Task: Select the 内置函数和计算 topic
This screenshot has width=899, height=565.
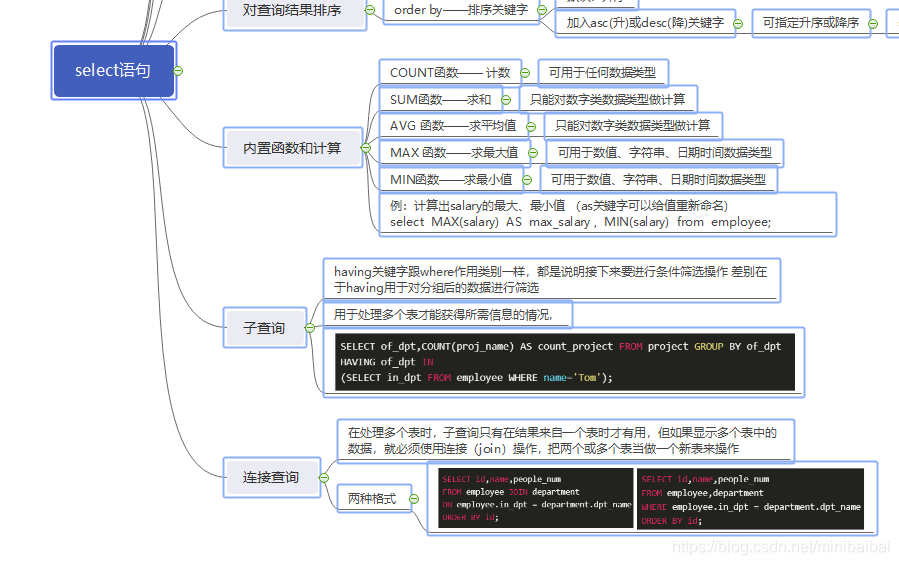Action: [x=293, y=148]
